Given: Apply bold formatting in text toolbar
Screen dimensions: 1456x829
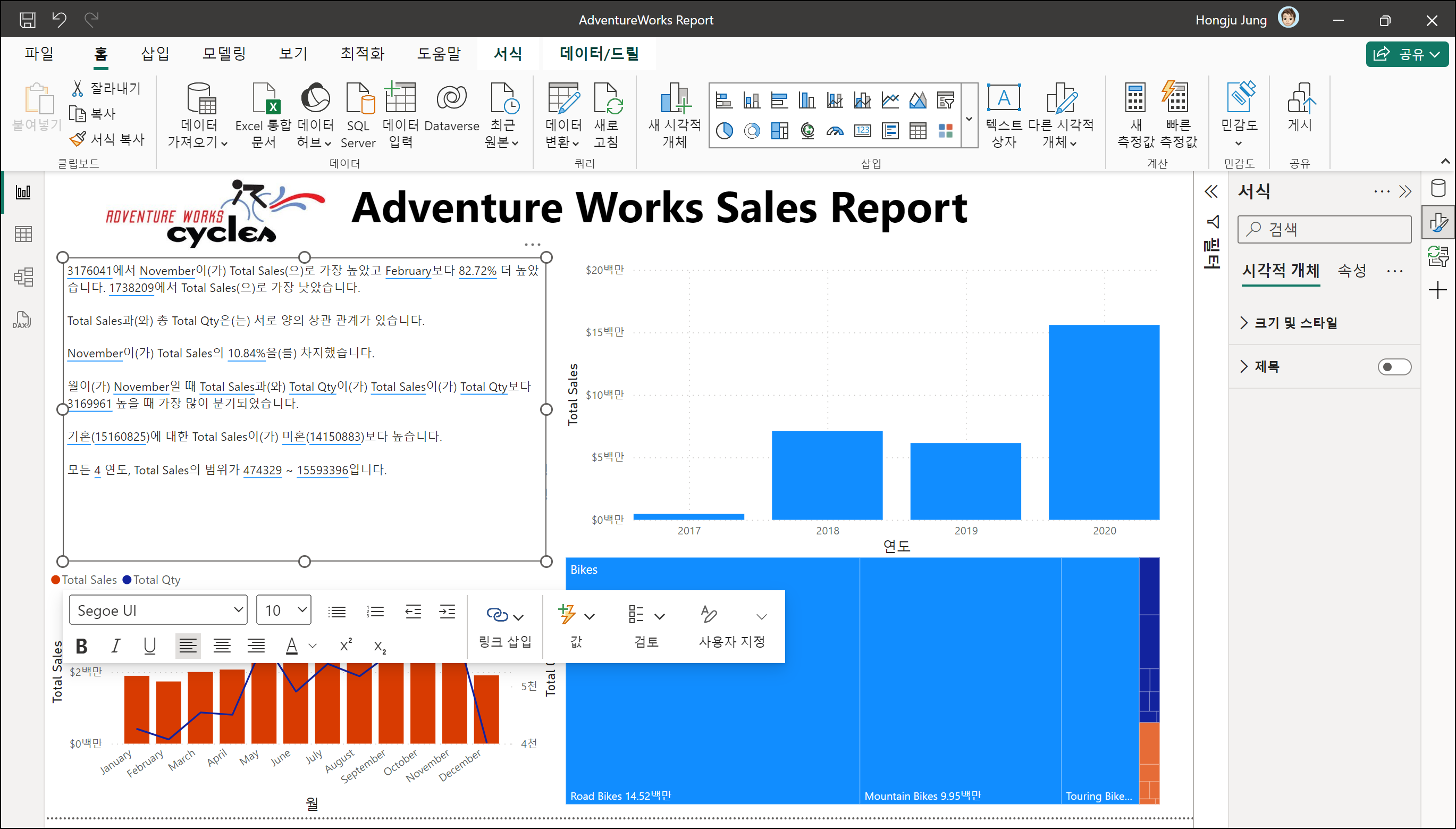Looking at the screenshot, I should (x=81, y=646).
